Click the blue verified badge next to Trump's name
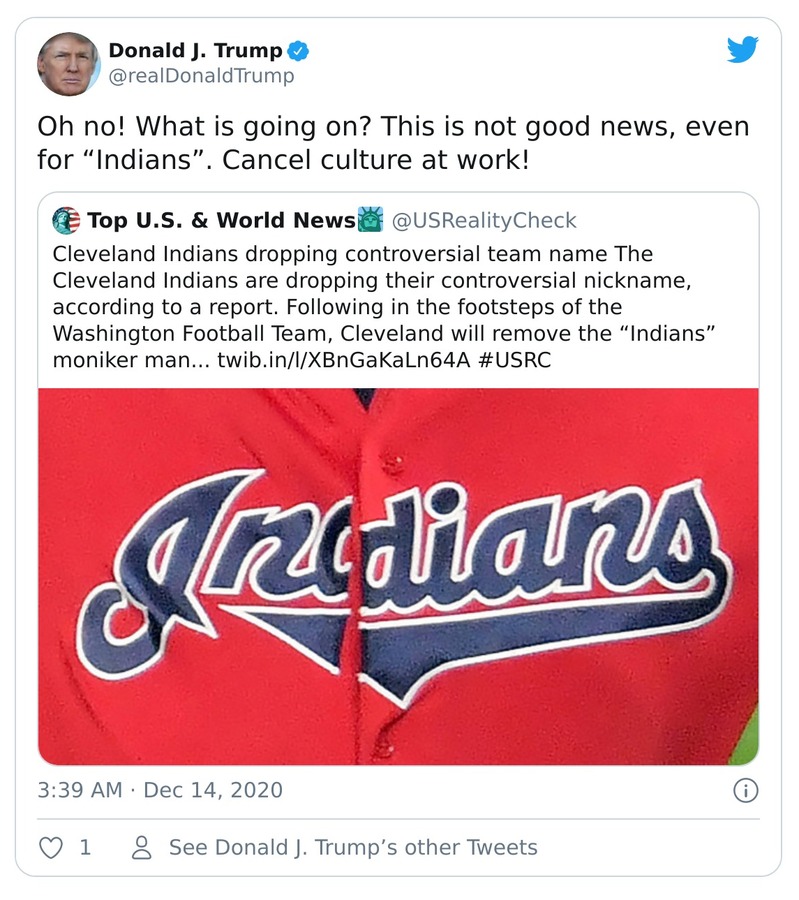The width and height of the screenshot is (799, 900). click(x=297, y=49)
